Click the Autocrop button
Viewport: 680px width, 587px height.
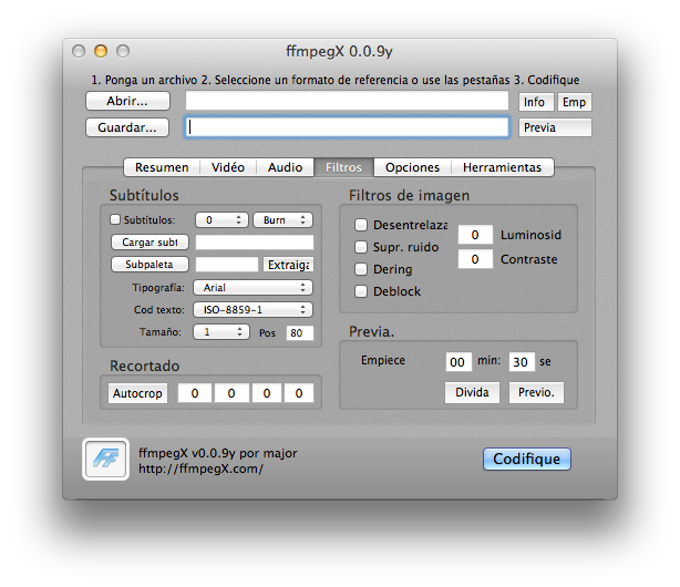[137, 393]
